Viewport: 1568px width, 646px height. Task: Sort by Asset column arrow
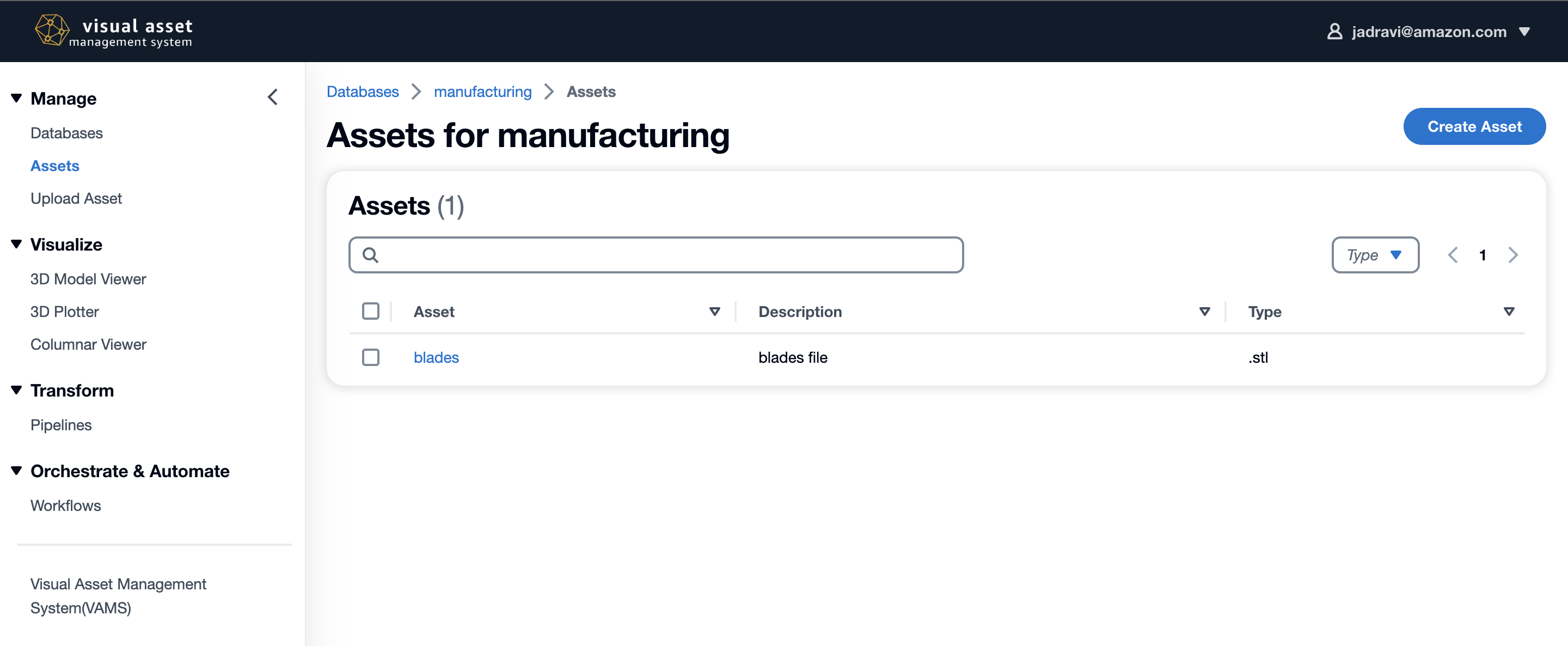pyautogui.click(x=714, y=312)
